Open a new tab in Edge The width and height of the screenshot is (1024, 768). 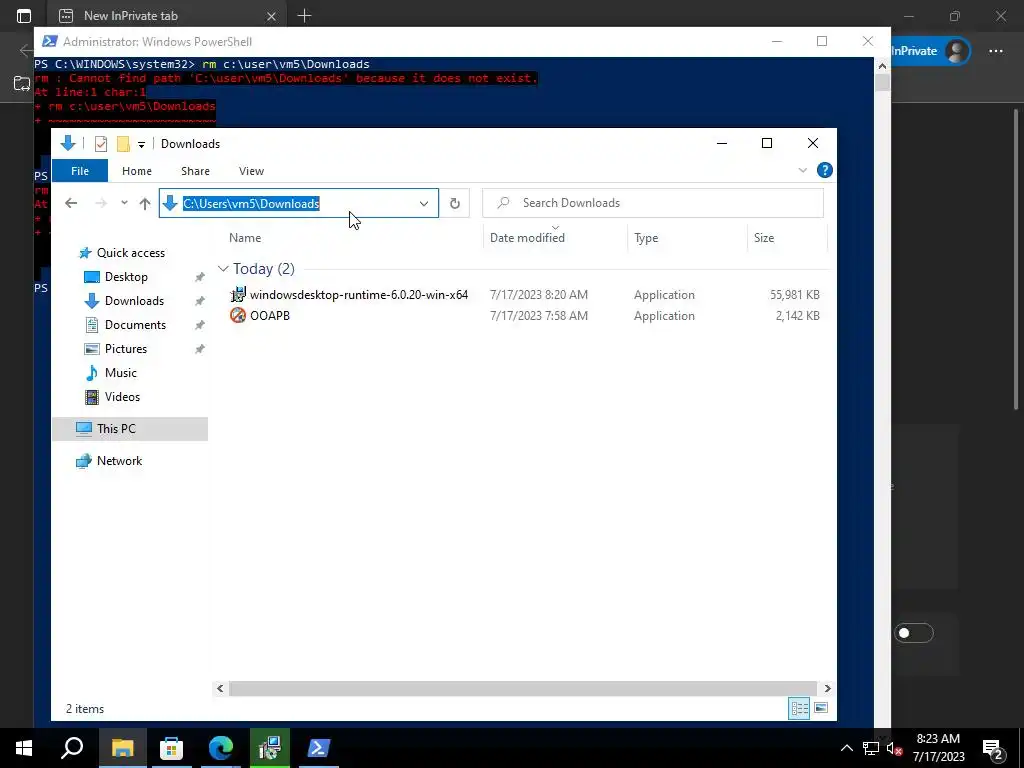click(304, 16)
